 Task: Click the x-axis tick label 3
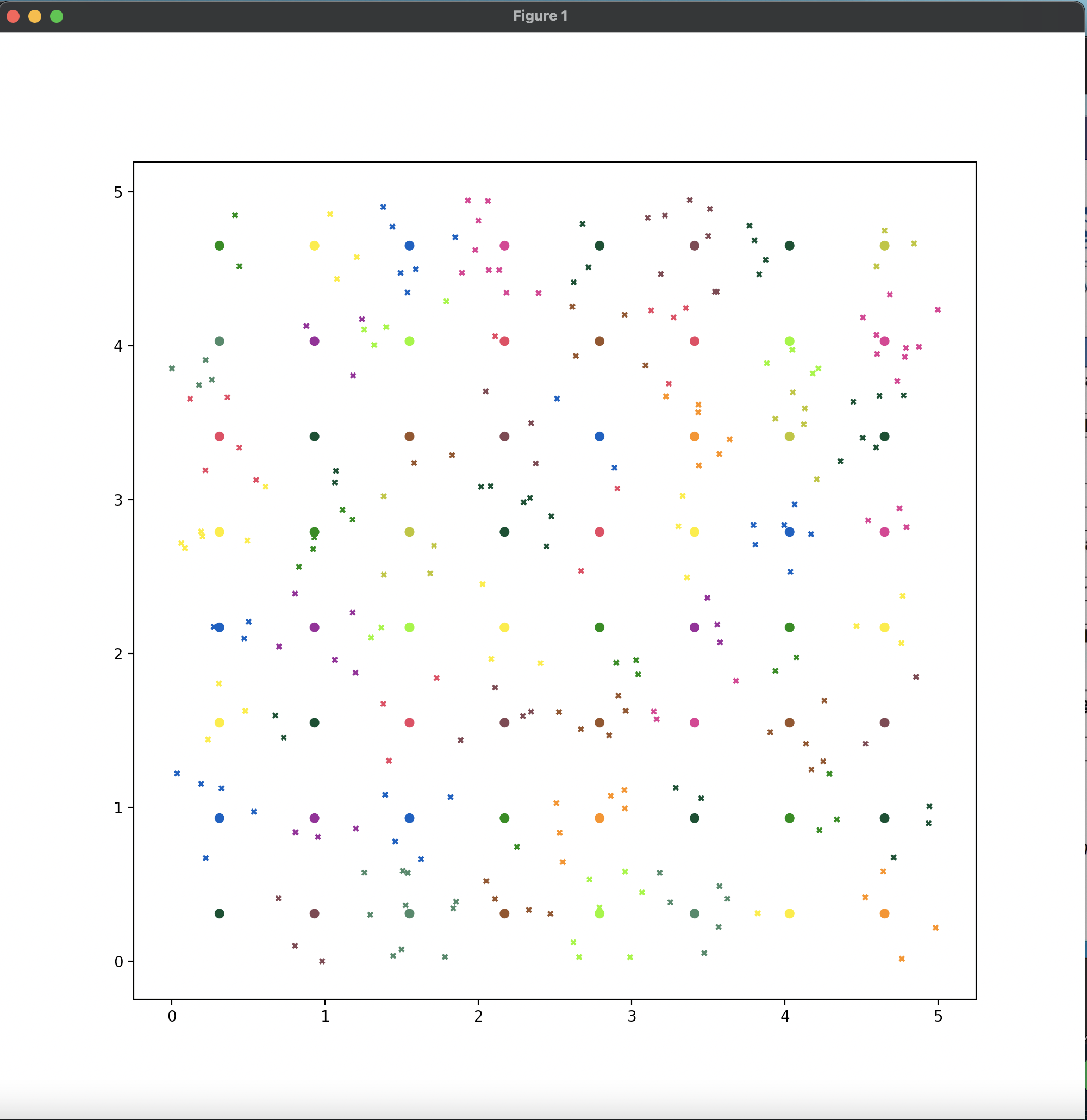(x=632, y=1016)
